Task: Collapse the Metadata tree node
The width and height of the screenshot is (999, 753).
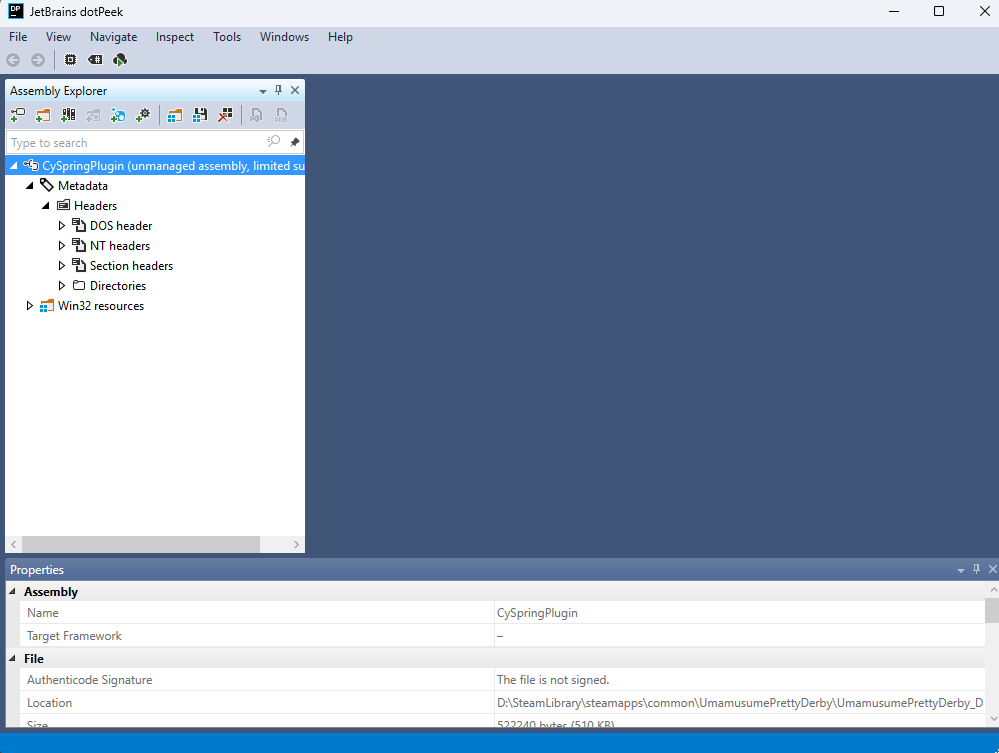Action: click(30, 186)
